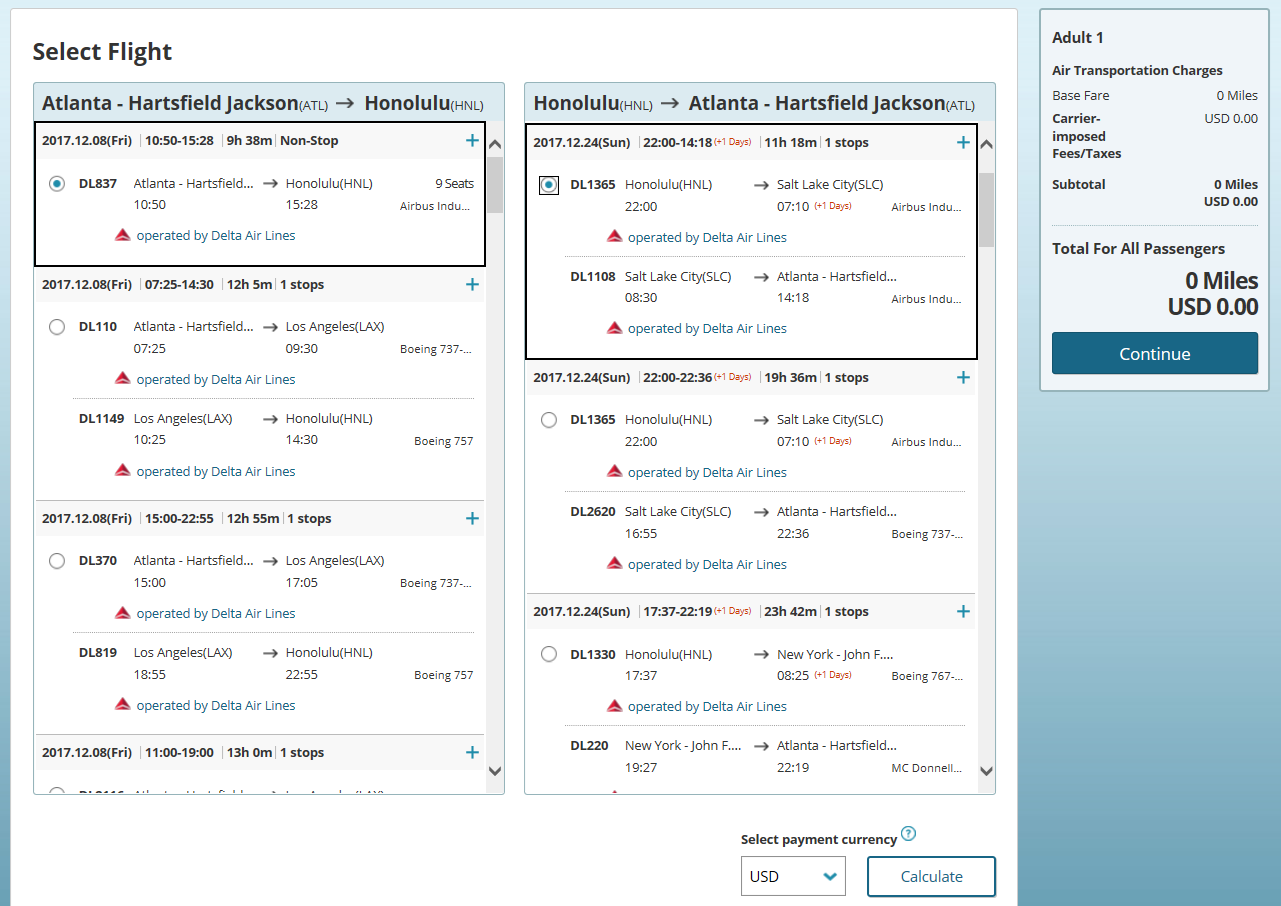Click the "MC Donnell..." aircraft text
The width and height of the screenshot is (1281, 906).
(x=927, y=769)
